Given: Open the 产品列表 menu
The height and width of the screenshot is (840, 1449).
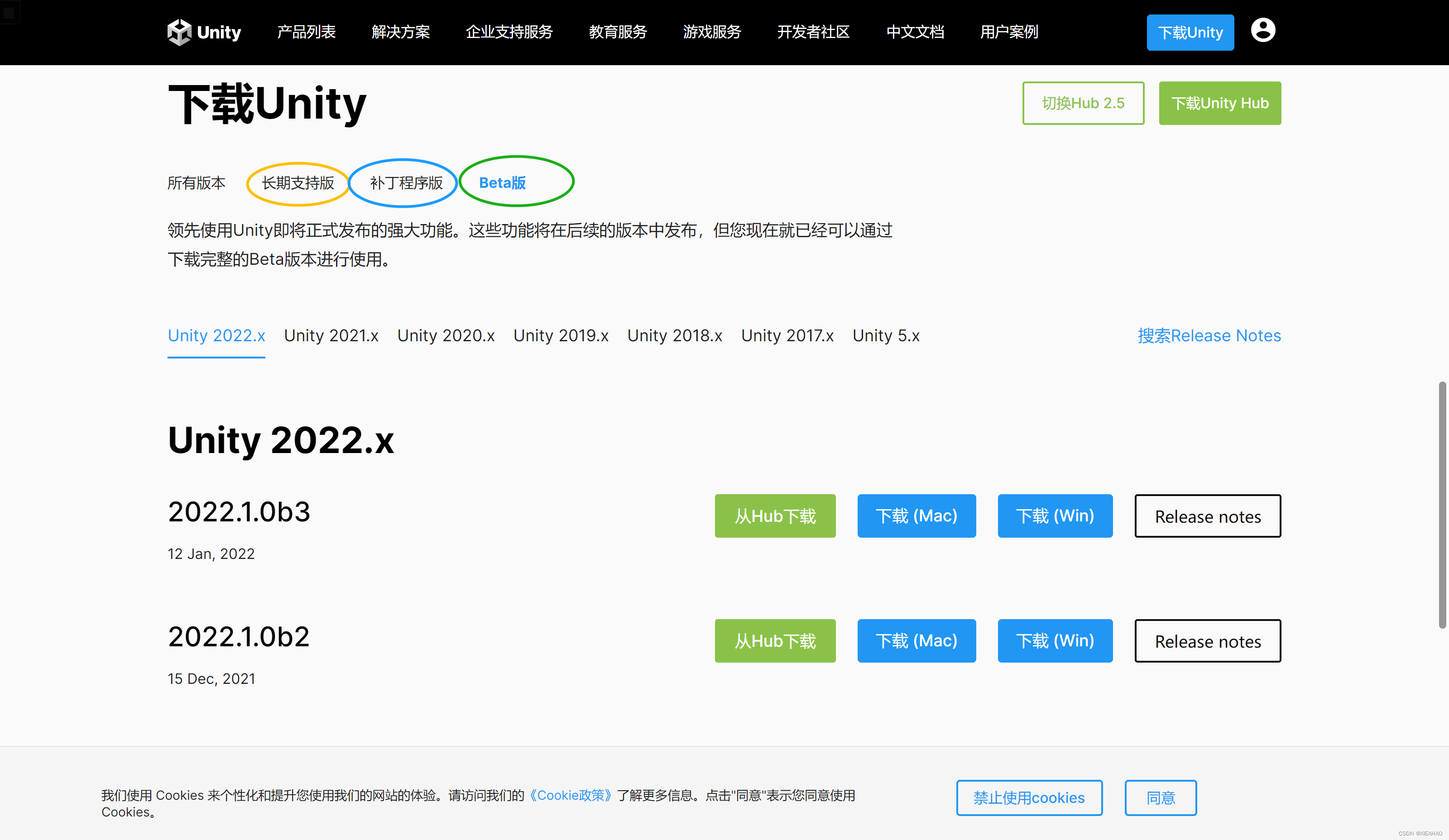Looking at the screenshot, I should (306, 32).
